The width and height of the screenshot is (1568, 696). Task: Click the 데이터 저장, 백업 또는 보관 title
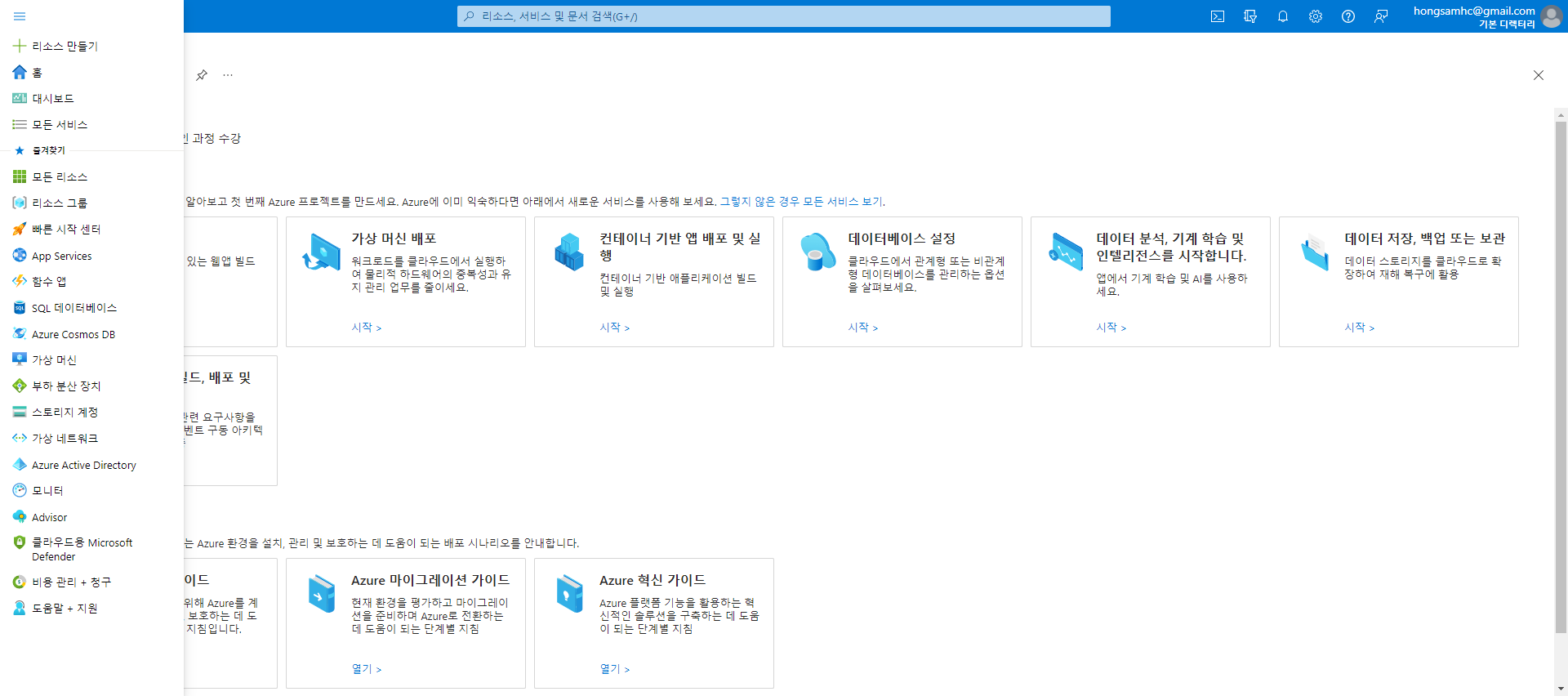pos(1425,239)
